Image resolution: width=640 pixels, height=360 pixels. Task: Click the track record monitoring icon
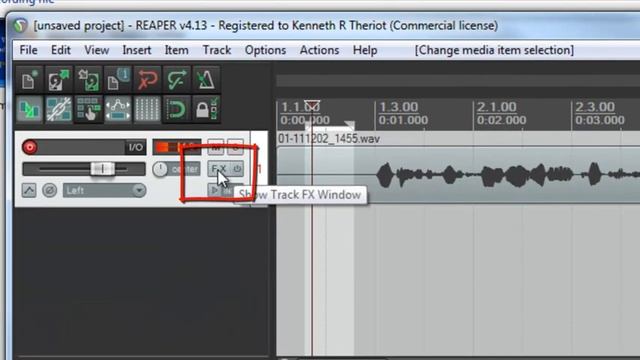214,190
